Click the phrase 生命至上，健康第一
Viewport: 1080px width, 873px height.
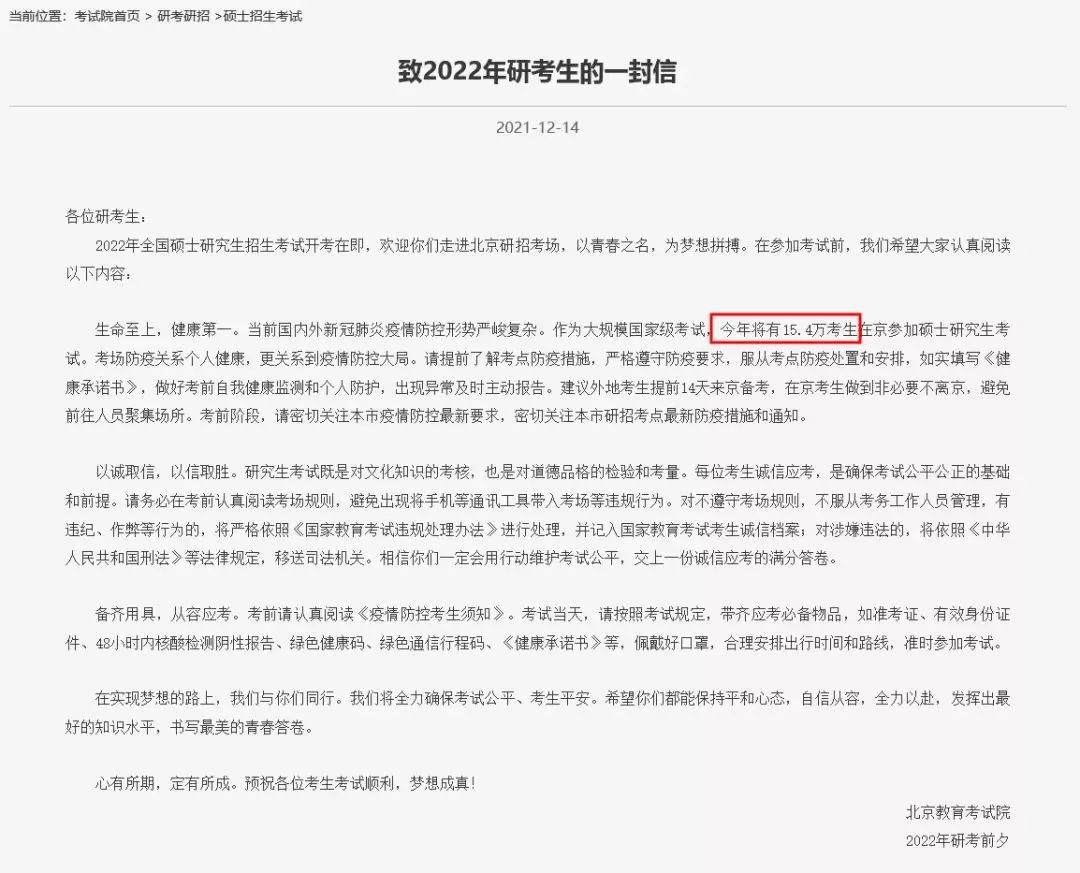point(161,330)
